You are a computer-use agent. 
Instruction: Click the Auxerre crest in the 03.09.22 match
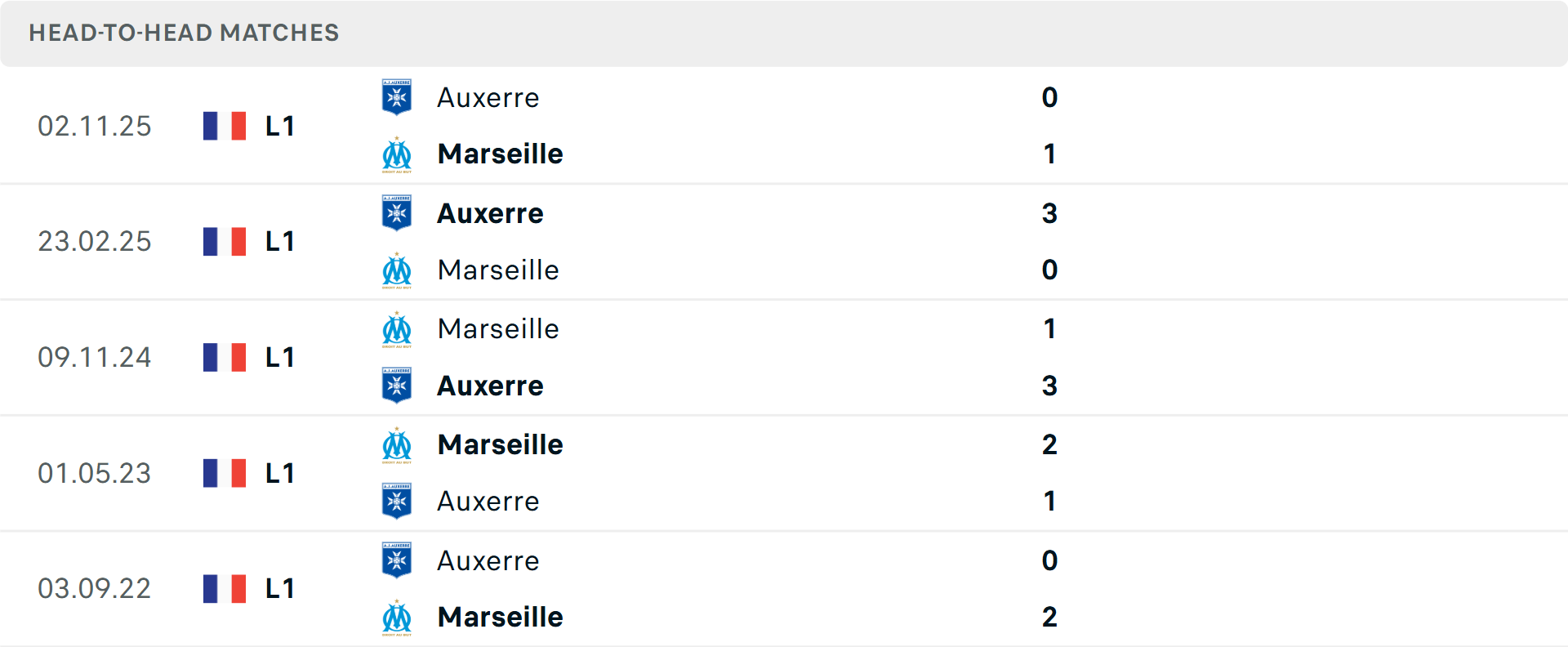[396, 560]
